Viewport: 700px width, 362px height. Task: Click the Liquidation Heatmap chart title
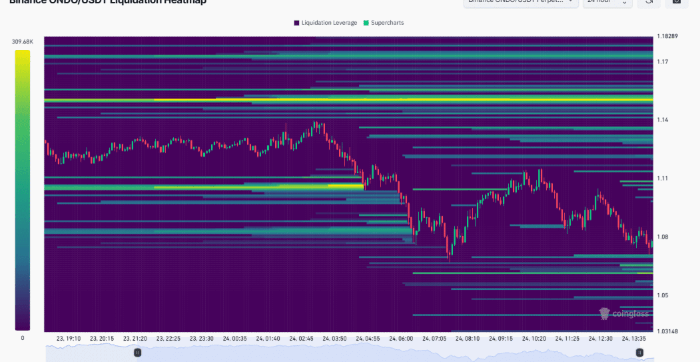(x=108, y=2)
